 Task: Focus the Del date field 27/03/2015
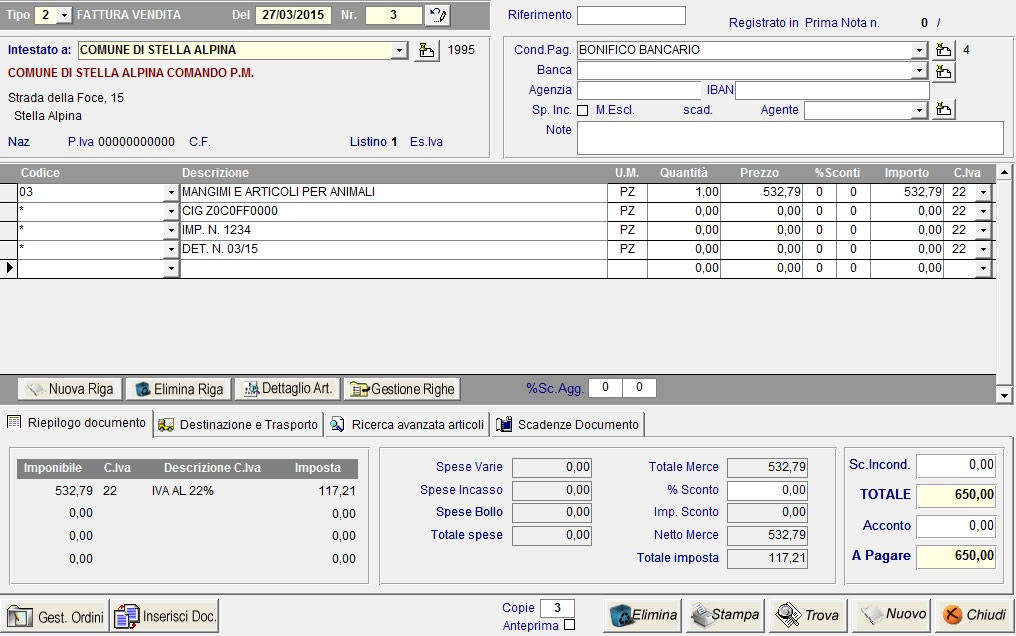(x=294, y=15)
